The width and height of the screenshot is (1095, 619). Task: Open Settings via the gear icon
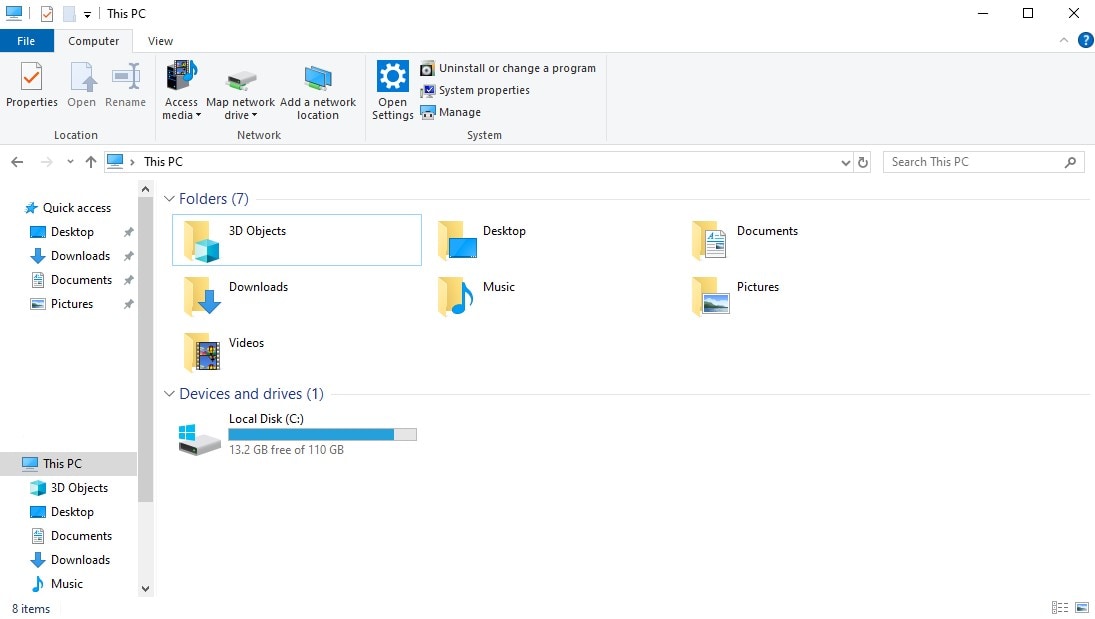point(392,75)
